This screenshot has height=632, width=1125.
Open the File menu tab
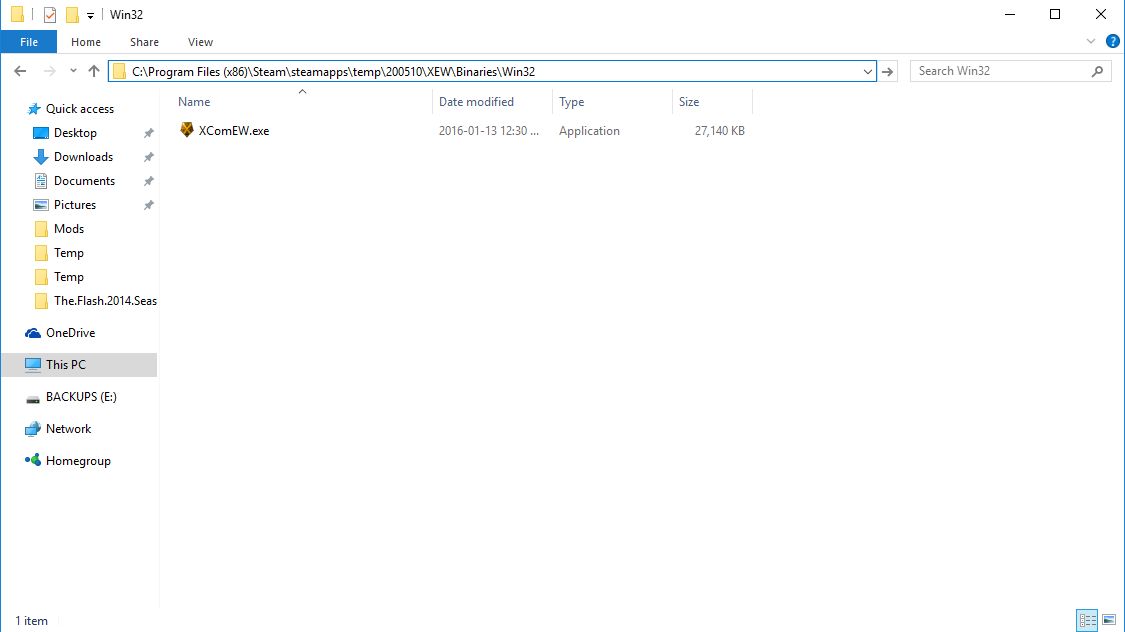[29, 42]
